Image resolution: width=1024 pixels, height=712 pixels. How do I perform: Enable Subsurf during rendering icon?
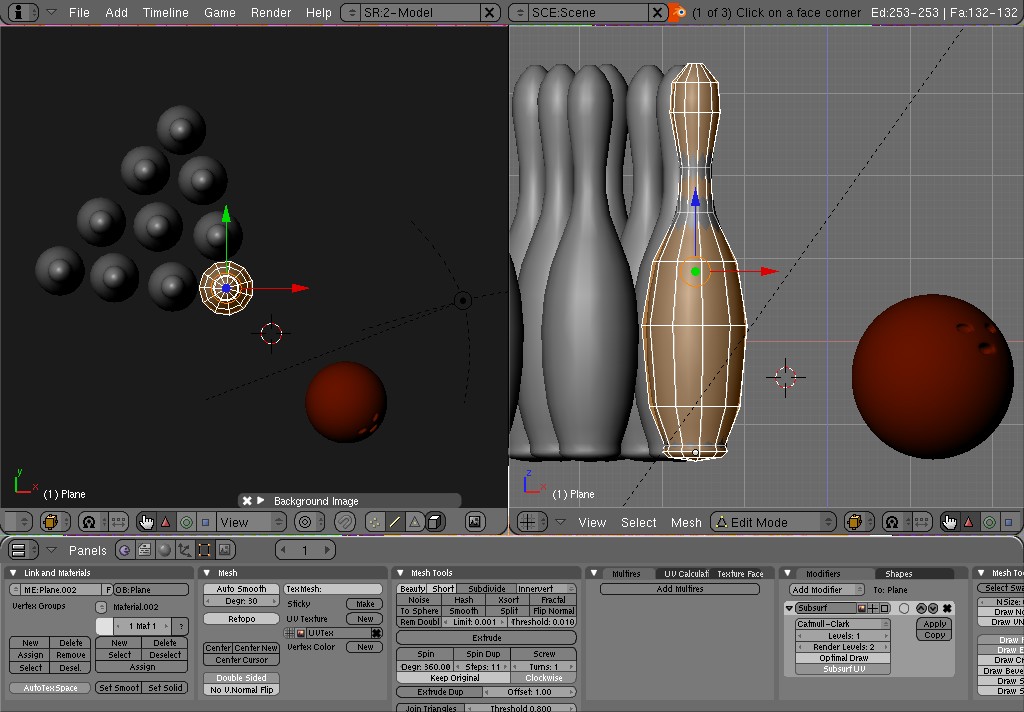tap(862, 608)
